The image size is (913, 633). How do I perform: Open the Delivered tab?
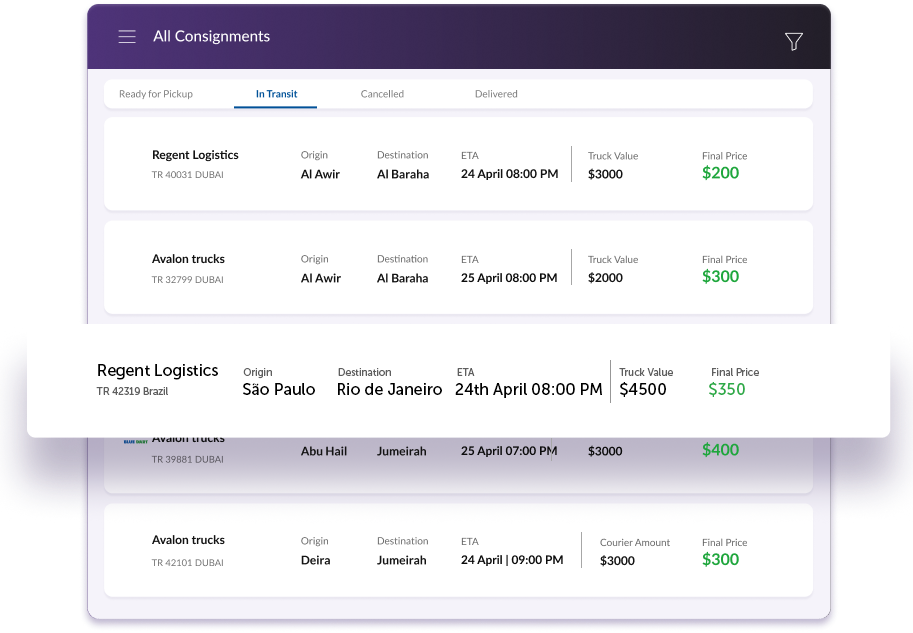pos(496,94)
